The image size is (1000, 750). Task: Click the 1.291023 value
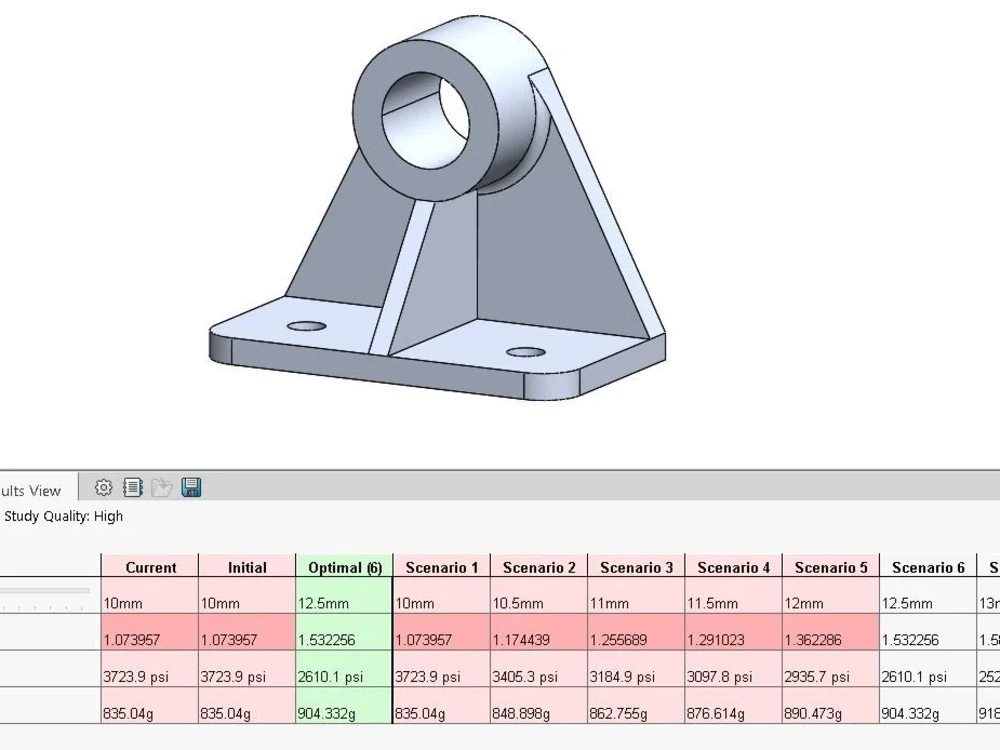pos(733,633)
